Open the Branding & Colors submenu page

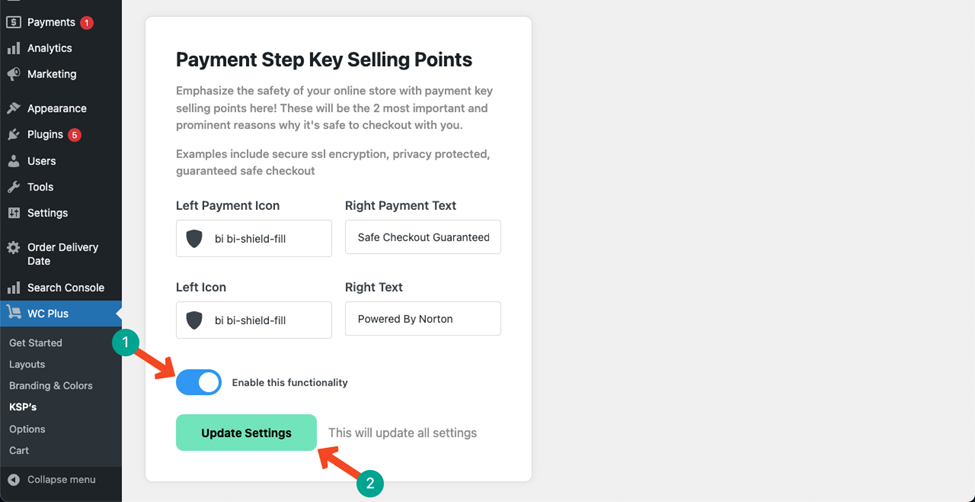click(x=51, y=386)
